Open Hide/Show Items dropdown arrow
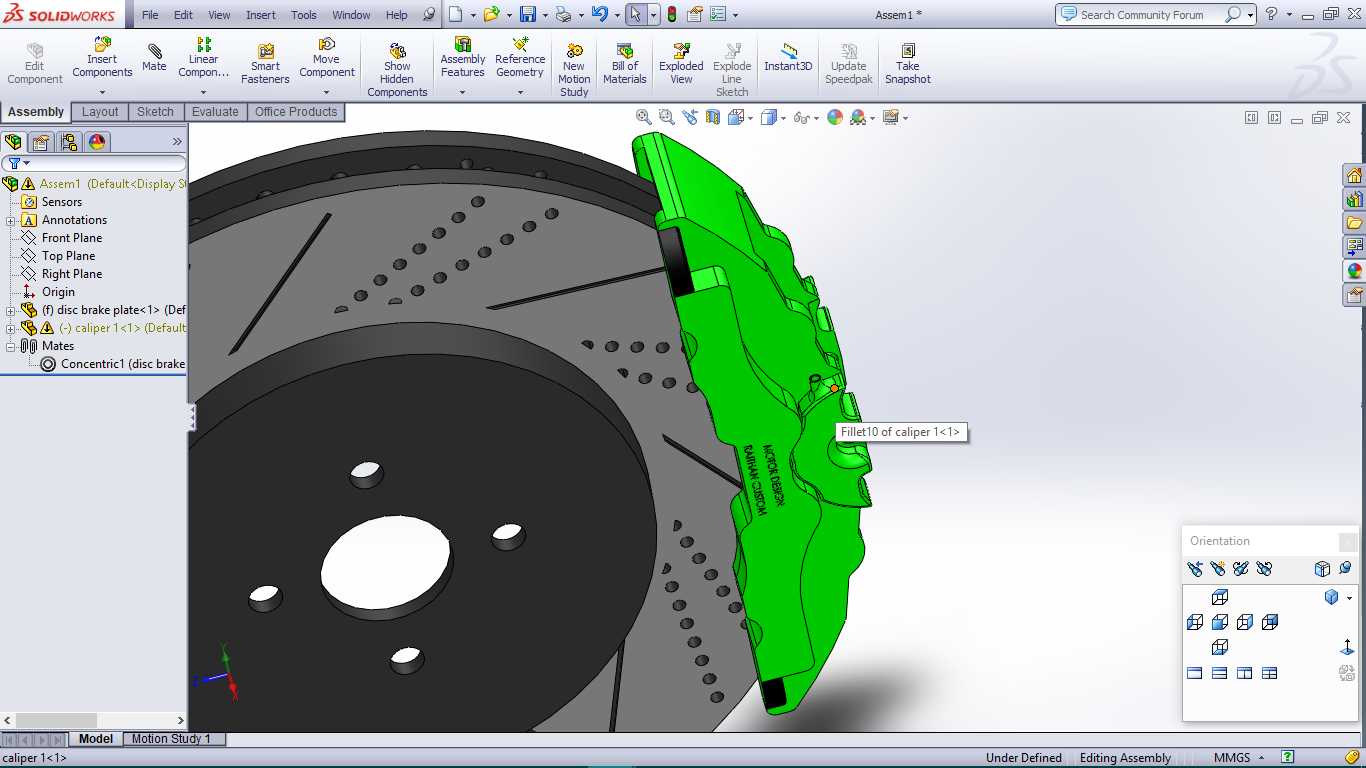 (816, 118)
